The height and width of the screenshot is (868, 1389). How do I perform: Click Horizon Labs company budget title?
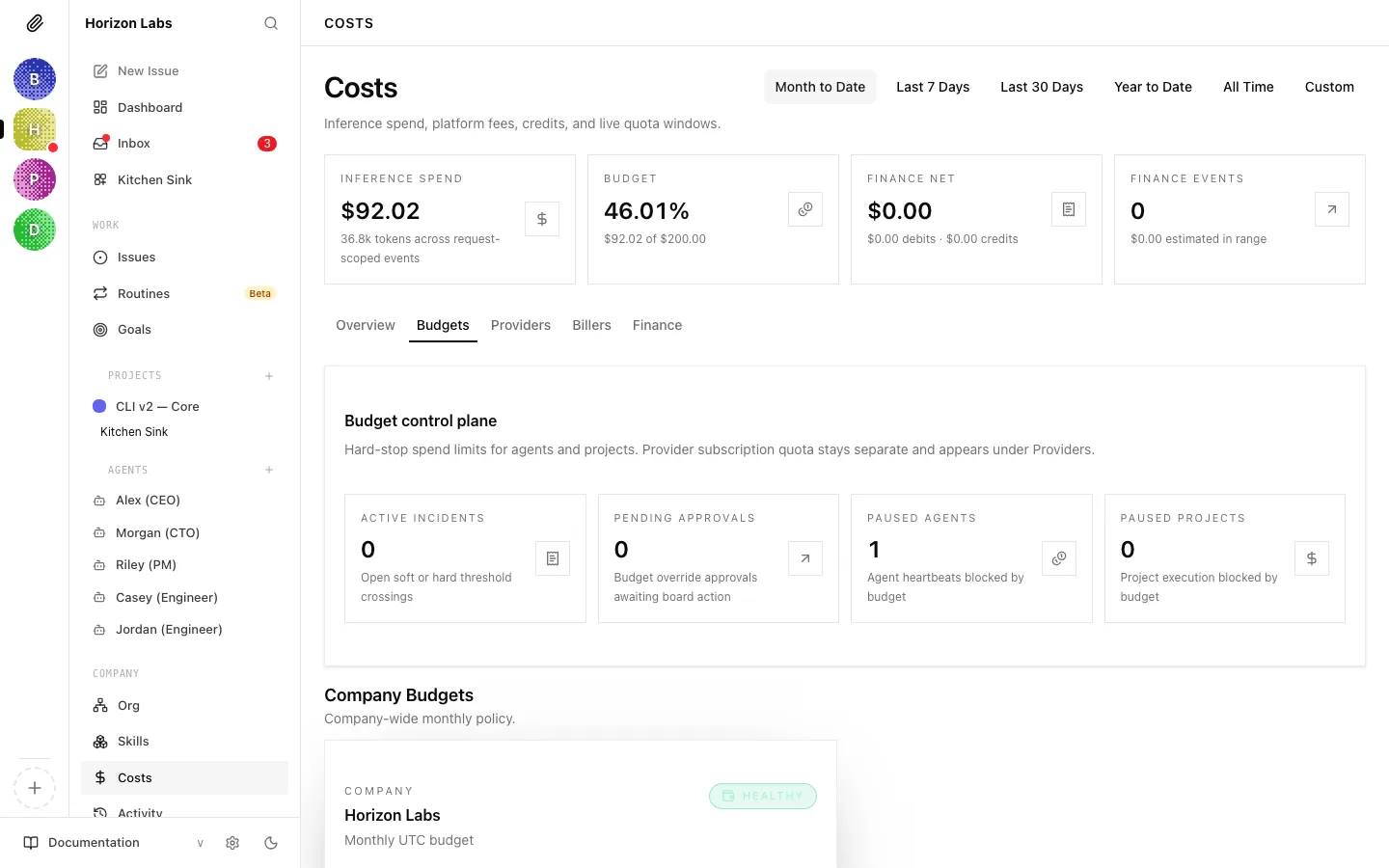click(x=393, y=816)
